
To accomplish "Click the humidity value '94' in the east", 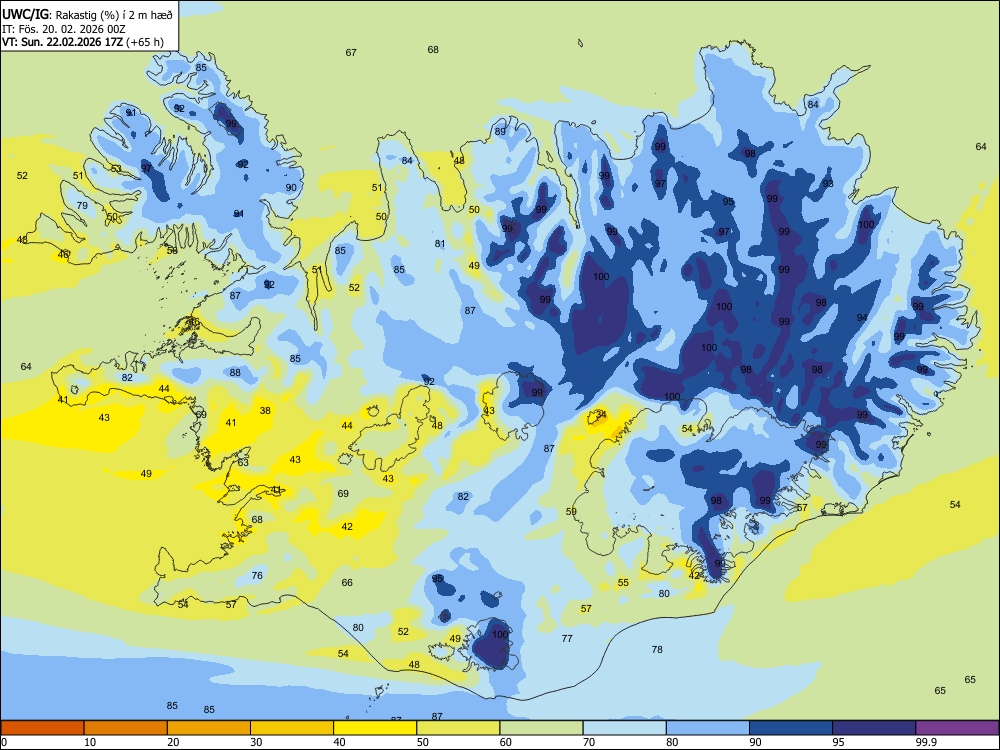I will [862, 318].
